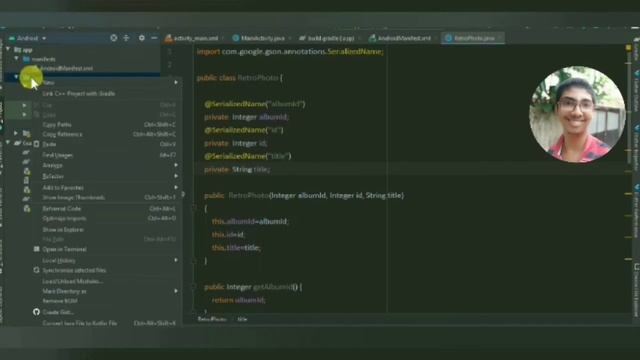The width and height of the screenshot is (640, 360).
Task: Expand the Analyze submenu arrow
Action: [x=176, y=165]
